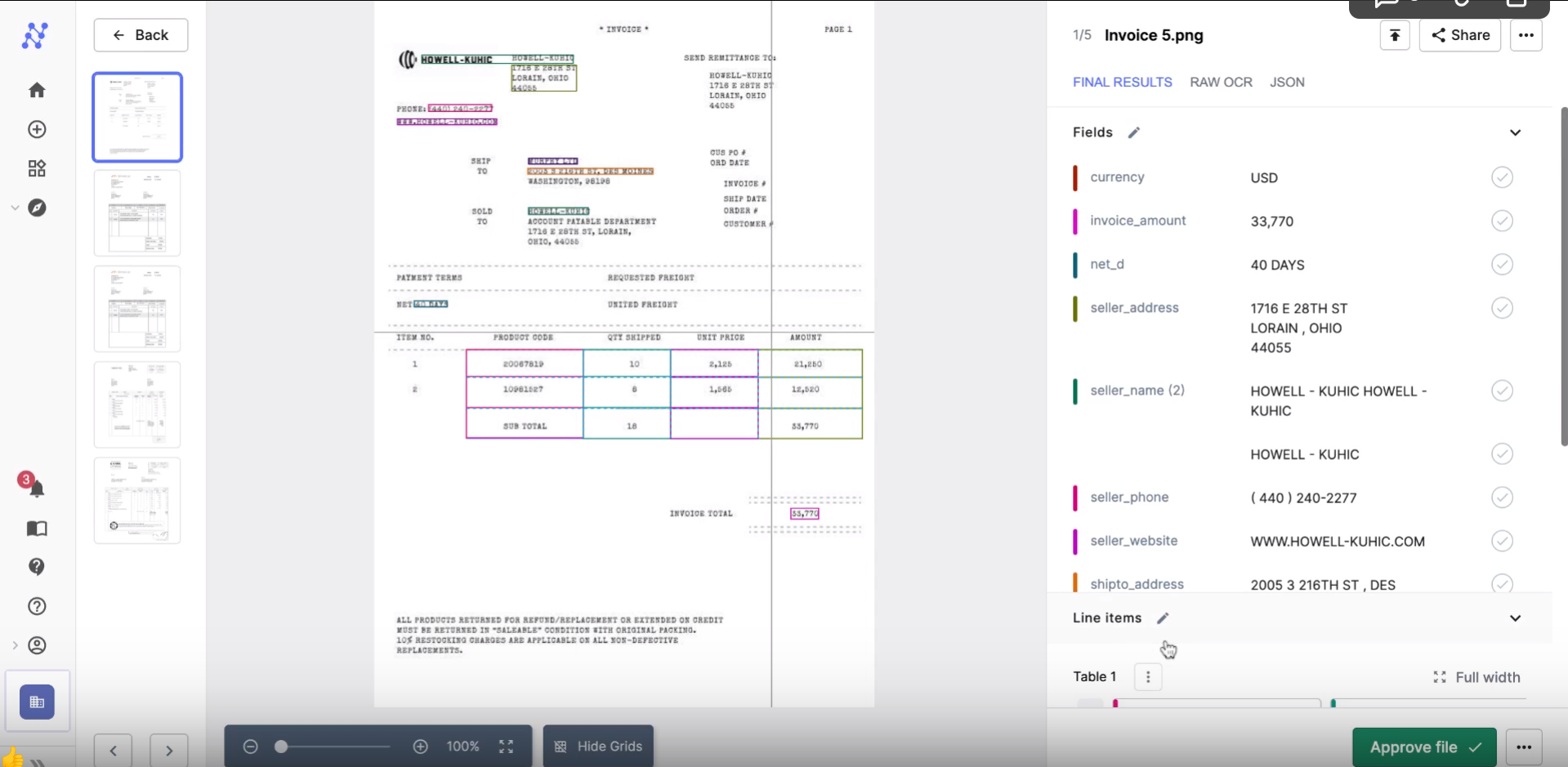
Task: Approve the invoice_amount field checkmark
Action: click(1503, 221)
